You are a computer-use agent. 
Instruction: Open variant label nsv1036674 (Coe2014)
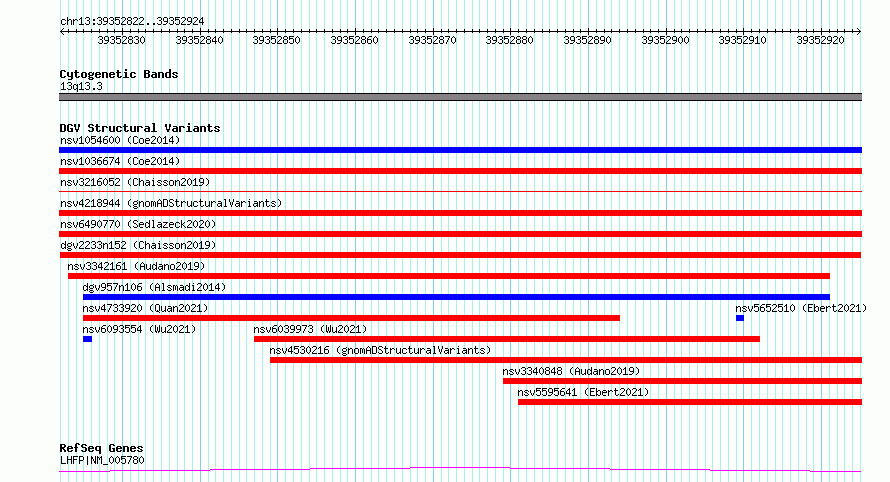tap(120, 161)
